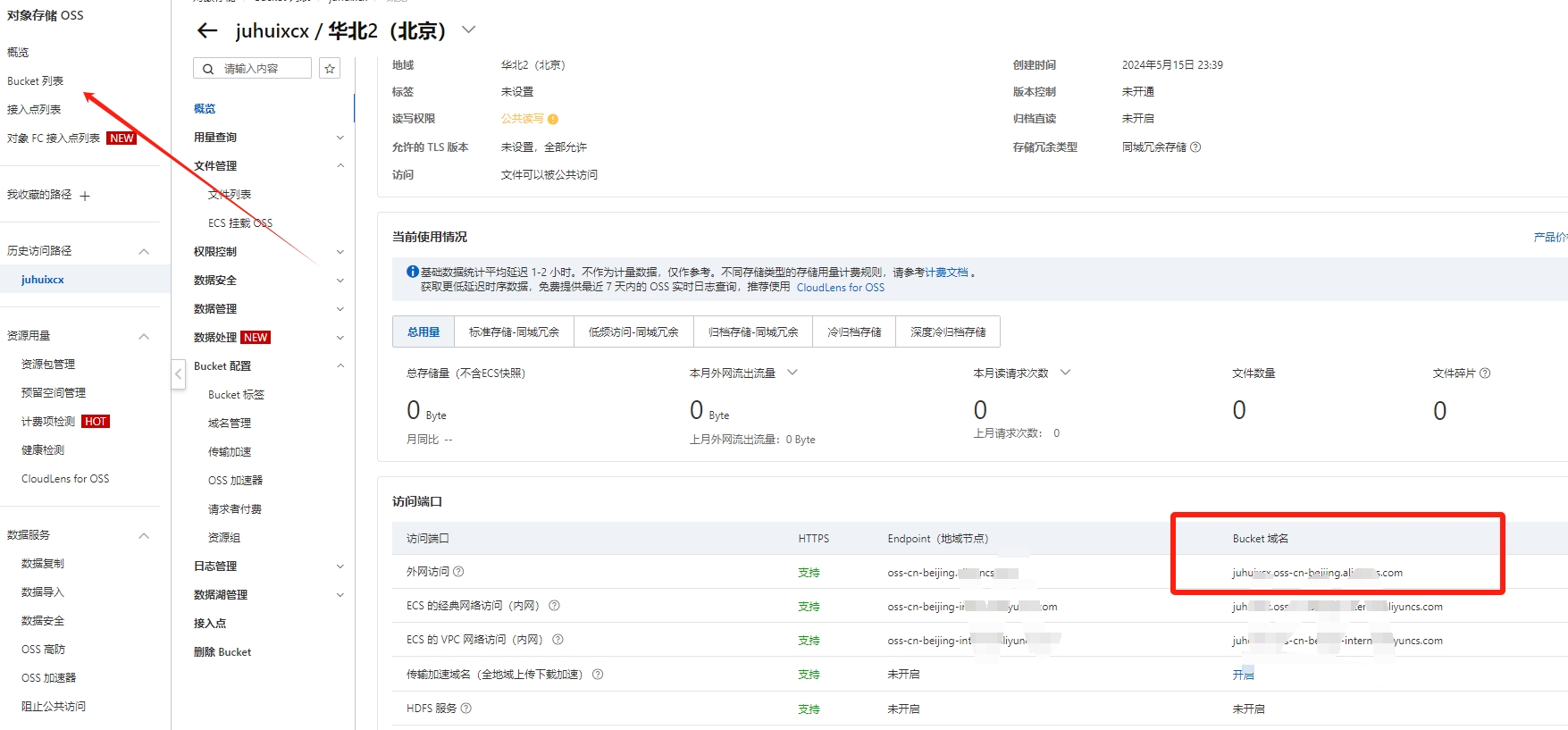Collapse the 资源用量 section in left sidebar
Viewport: 1568px width, 730px height.
tap(144, 336)
